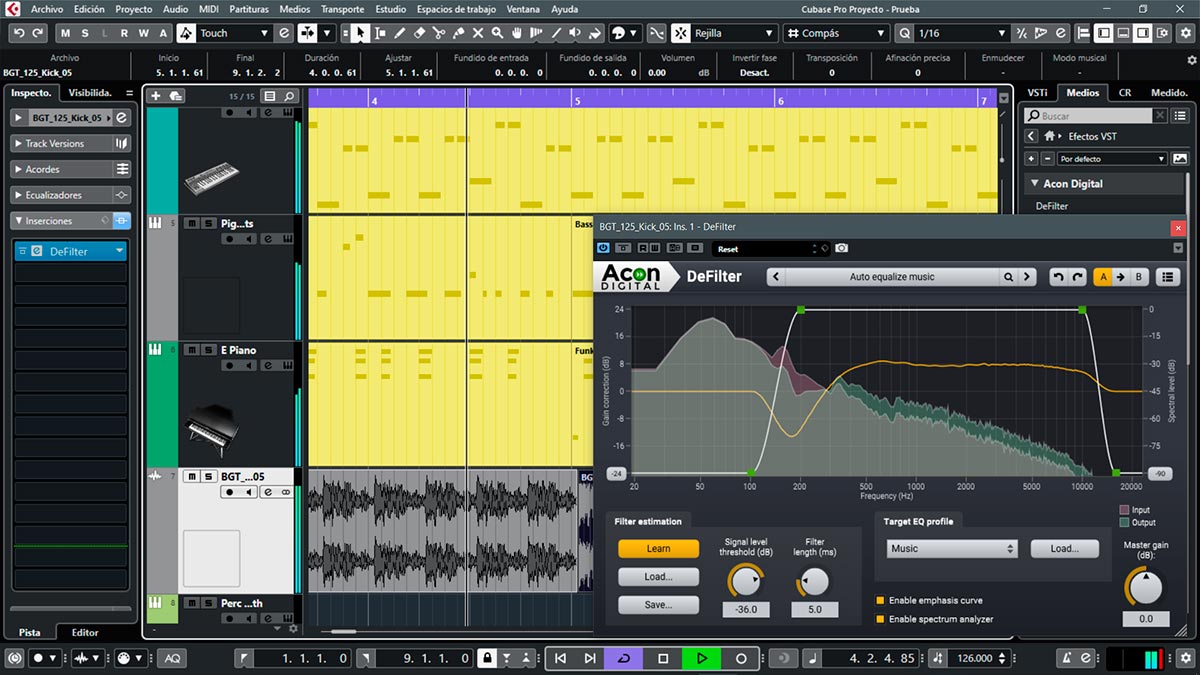Viewport: 1200px width, 675px height.
Task: Click the Save button in DeFilter
Action: (x=658, y=604)
